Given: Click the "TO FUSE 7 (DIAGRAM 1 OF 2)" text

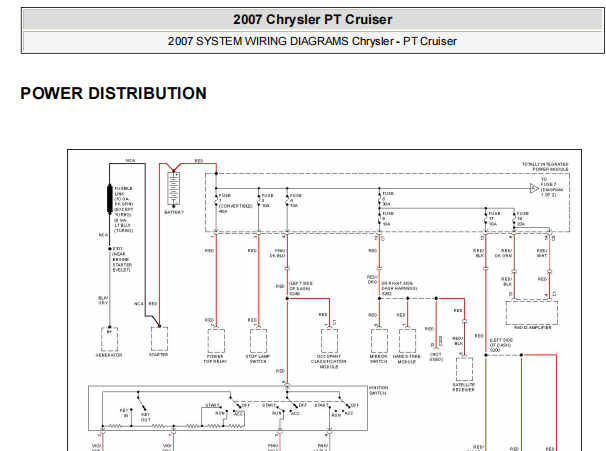Looking at the screenshot, I should coord(552,187).
